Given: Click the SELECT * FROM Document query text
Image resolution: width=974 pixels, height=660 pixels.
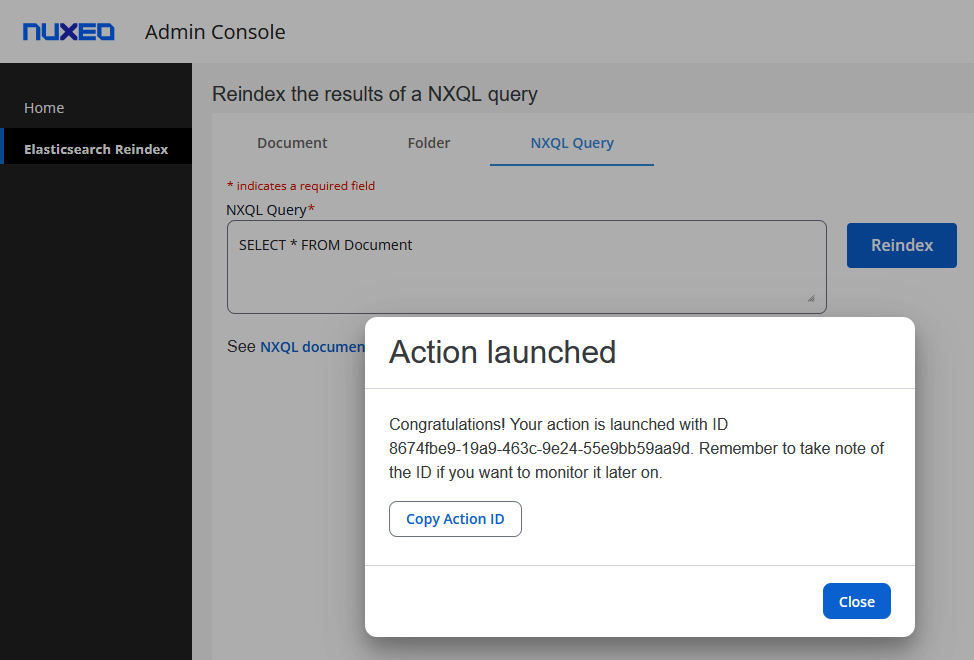Looking at the screenshot, I should coord(325,245).
